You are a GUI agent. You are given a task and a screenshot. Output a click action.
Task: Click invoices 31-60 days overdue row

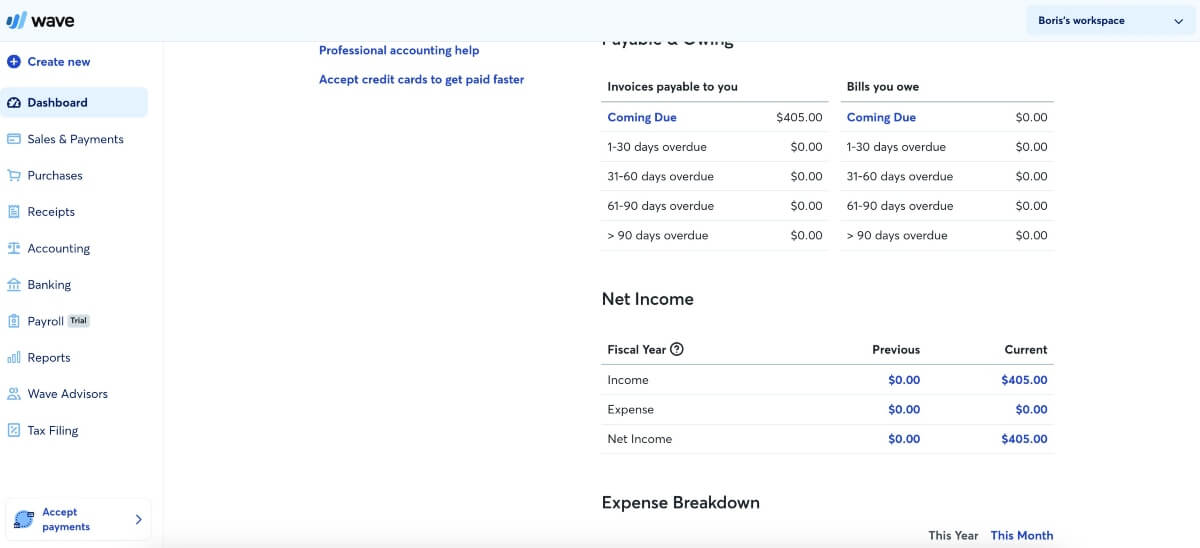[x=715, y=177]
